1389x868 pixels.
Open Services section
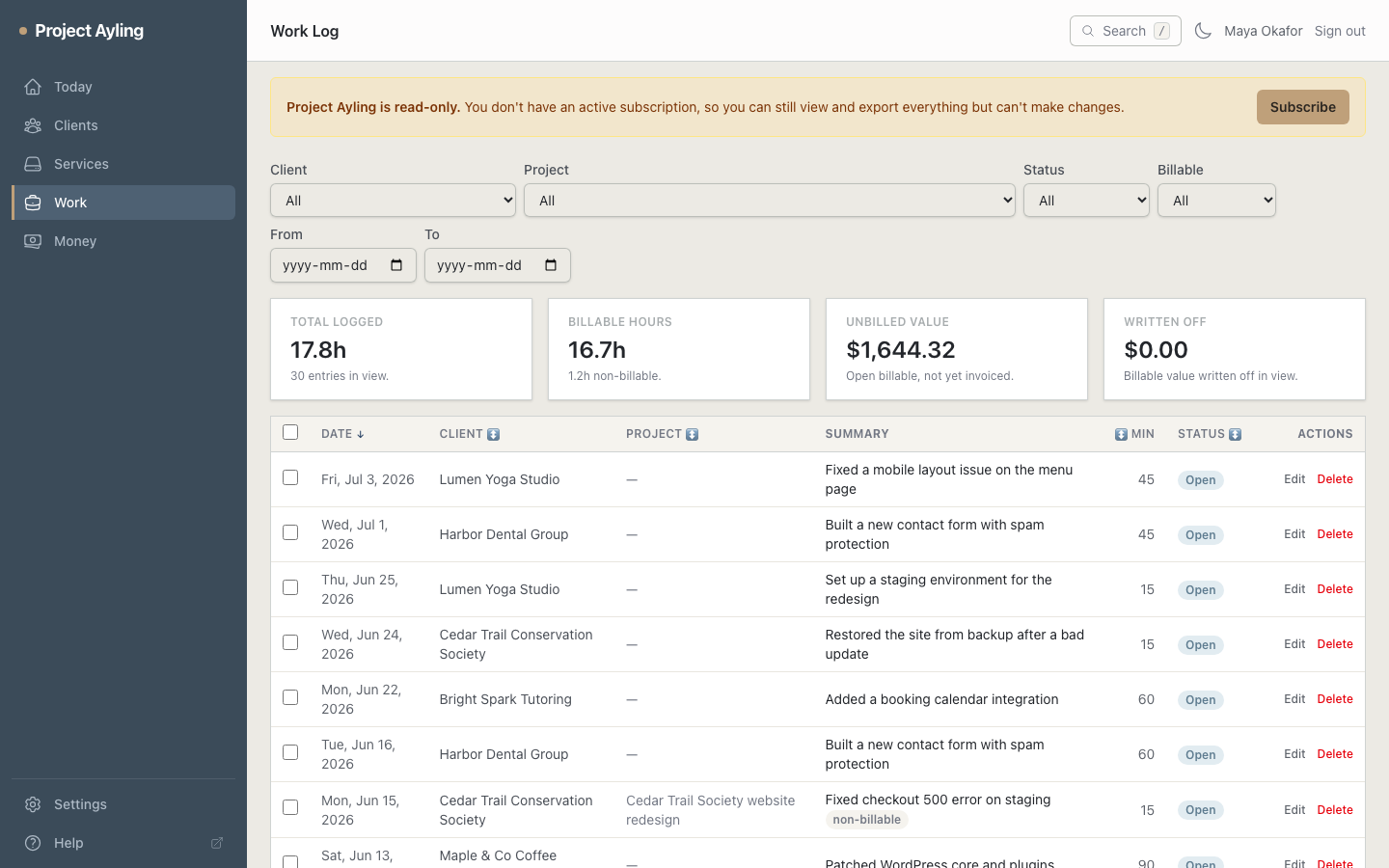click(x=123, y=164)
